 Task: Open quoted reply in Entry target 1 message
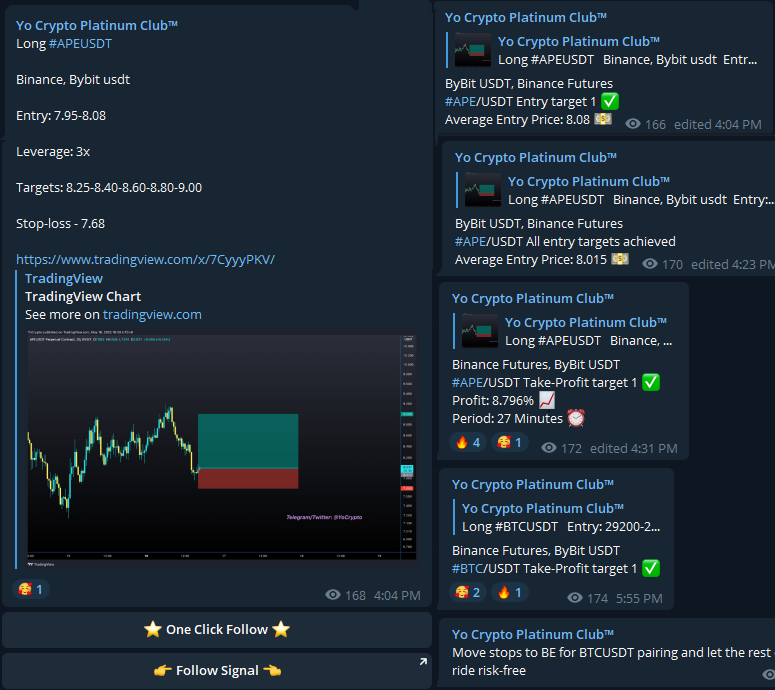pos(602,50)
